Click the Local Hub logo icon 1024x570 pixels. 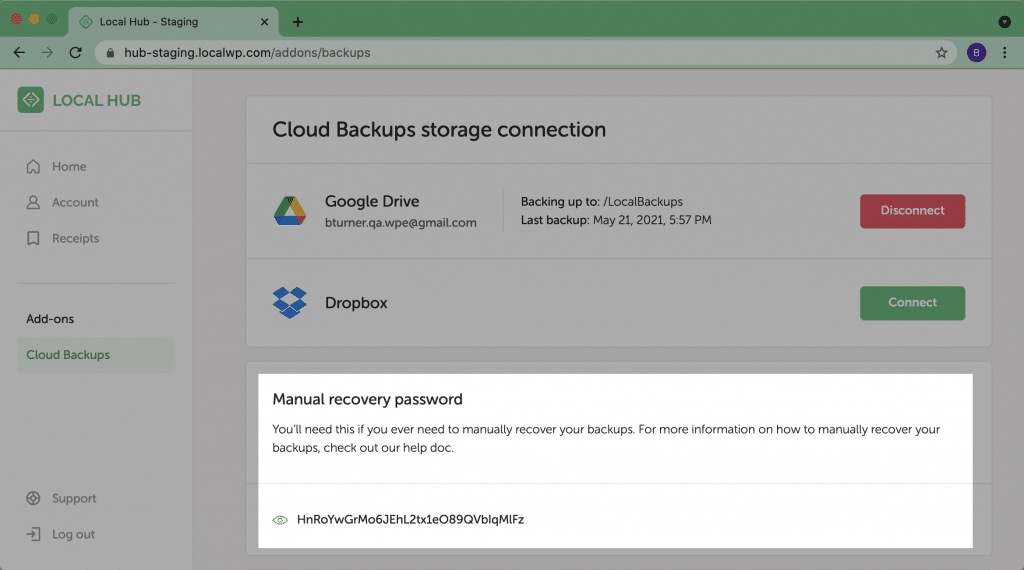(31, 100)
